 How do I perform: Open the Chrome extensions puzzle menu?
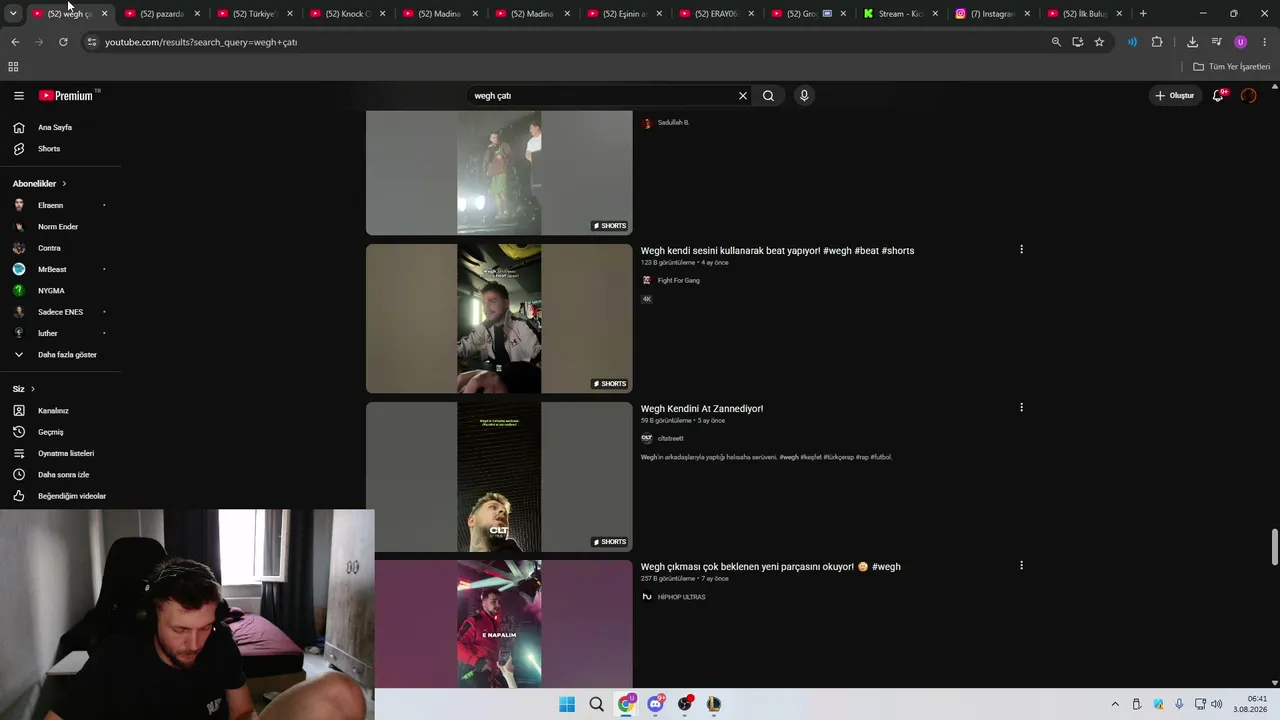[x=1157, y=42]
